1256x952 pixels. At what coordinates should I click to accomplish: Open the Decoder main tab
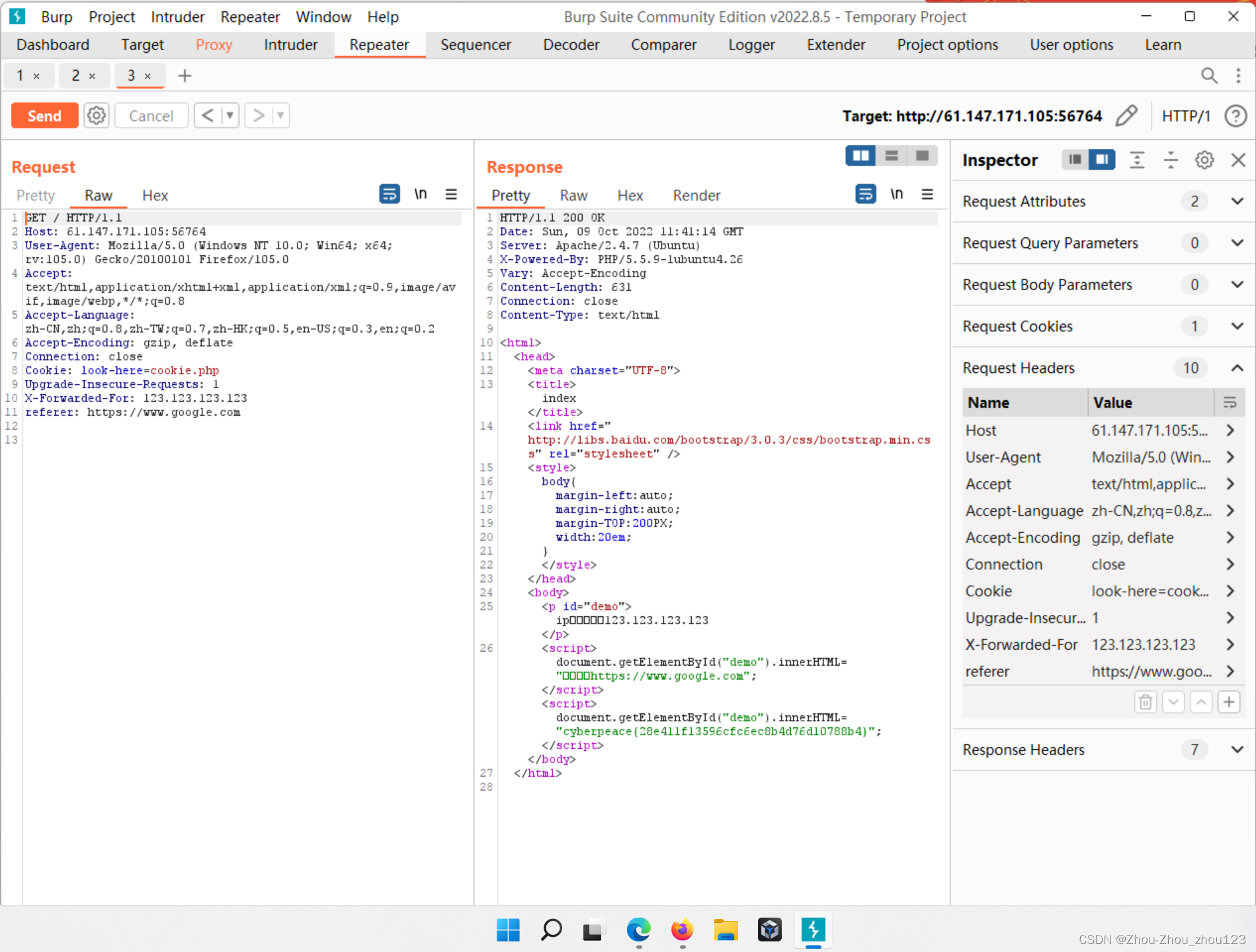pyautogui.click(x=571, y=44)
